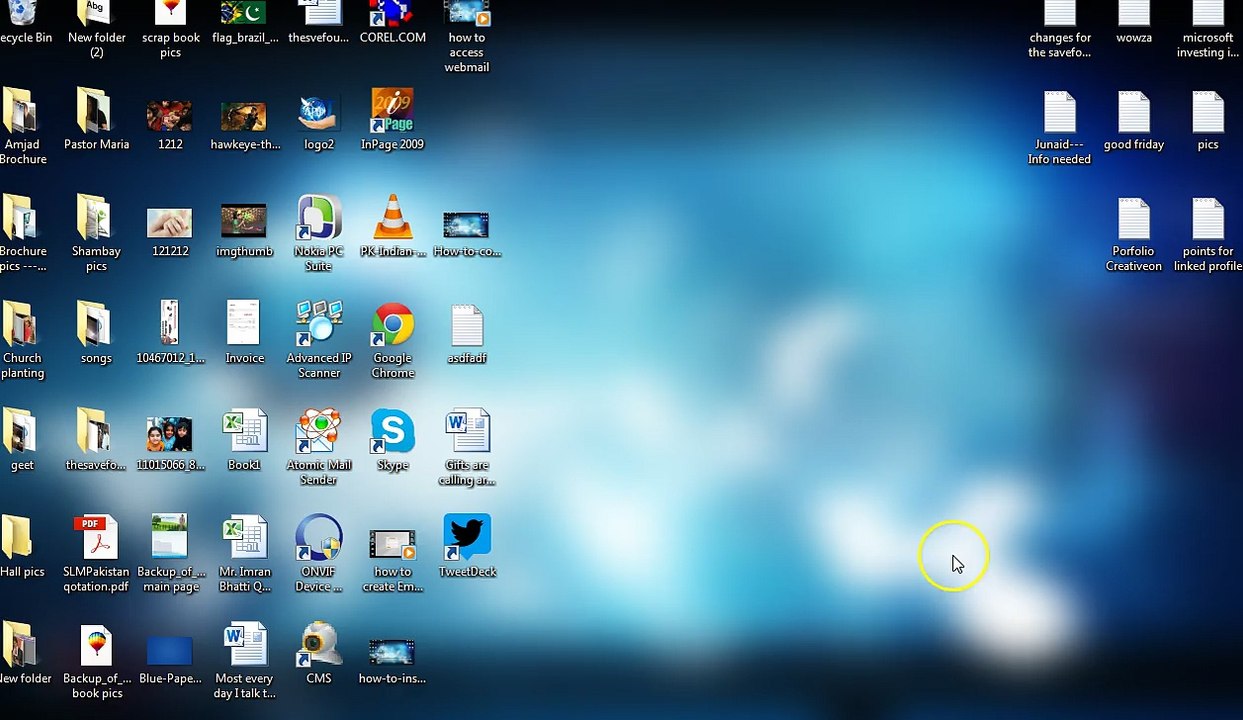The width and height of the screenshot is (1243, 720).
Task: Launch Nokia PC Suite shortcut
Action: click(x=319, y=233)
